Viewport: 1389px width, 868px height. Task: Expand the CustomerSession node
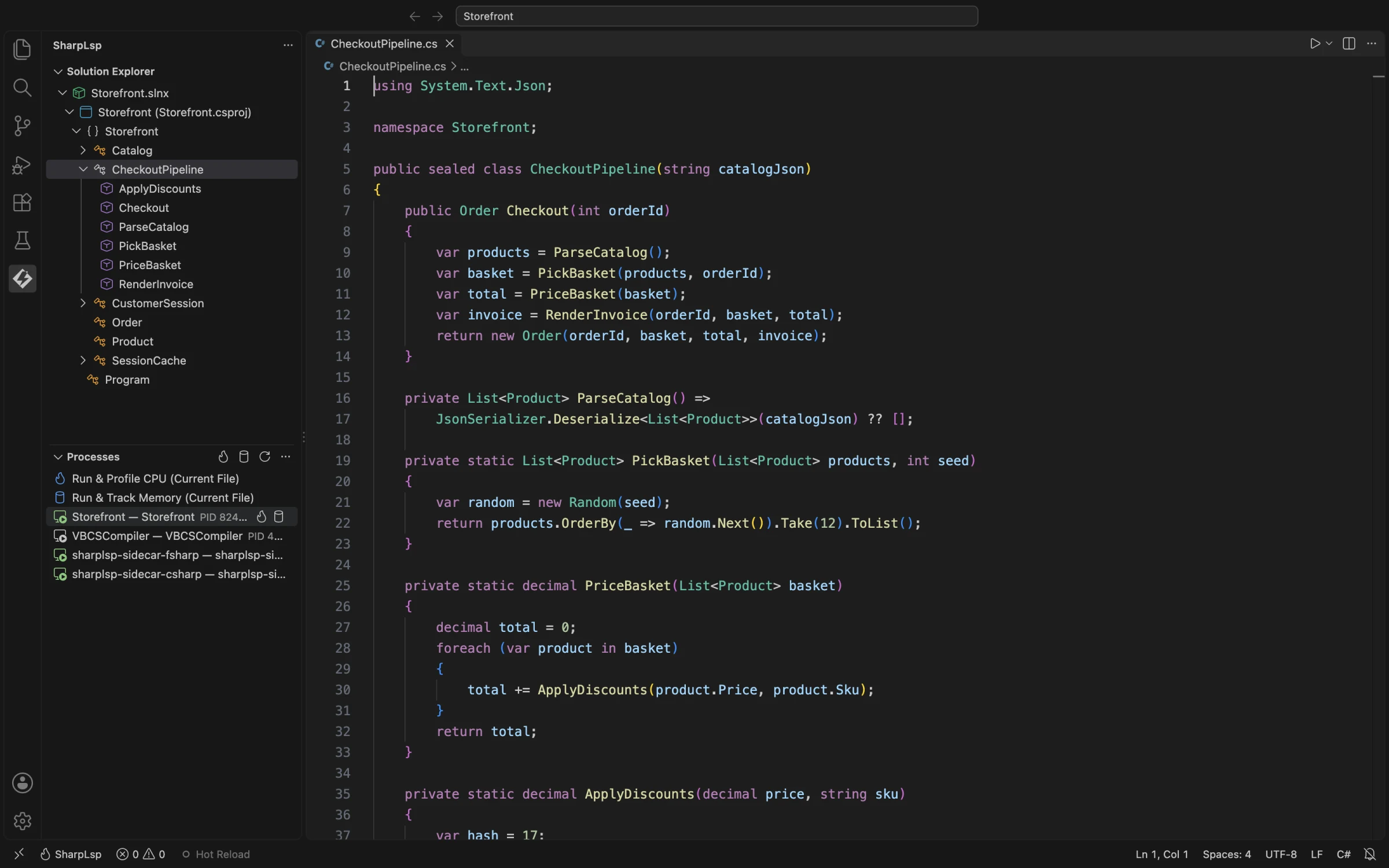(x=83, y=303)
